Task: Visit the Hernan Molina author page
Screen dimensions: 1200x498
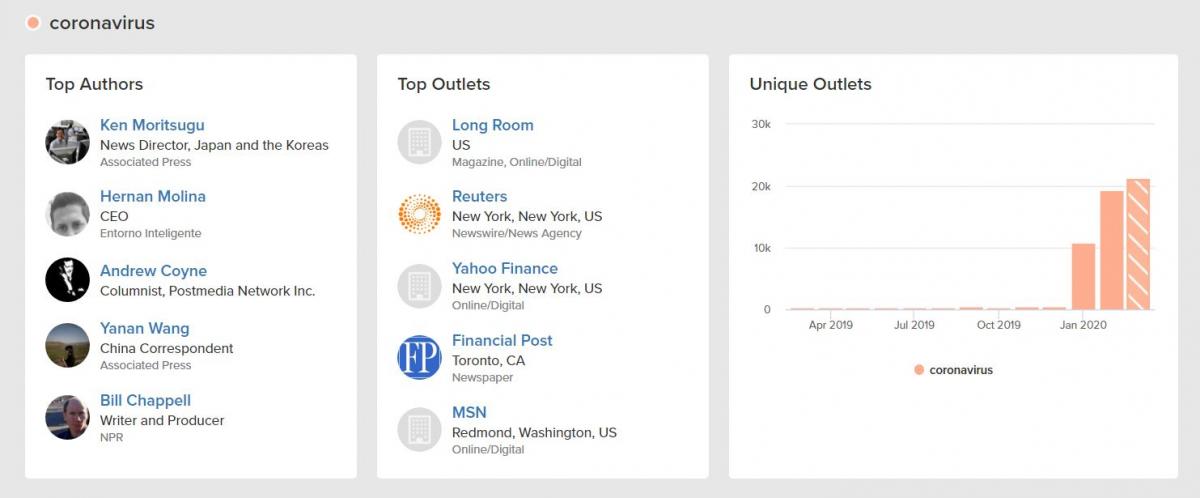Action: coord(153,196)
